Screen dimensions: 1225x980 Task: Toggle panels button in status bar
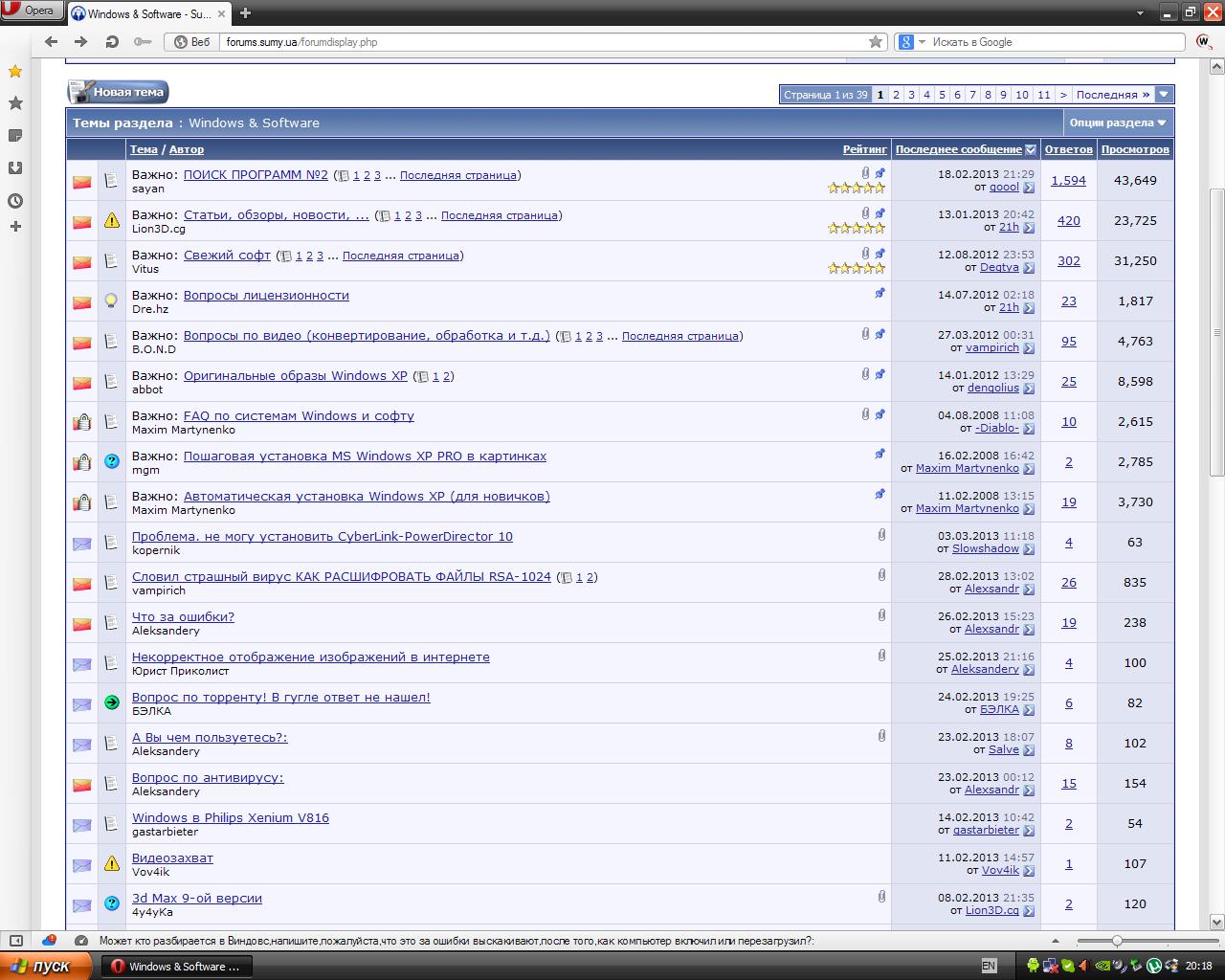[x=15, y=941]
